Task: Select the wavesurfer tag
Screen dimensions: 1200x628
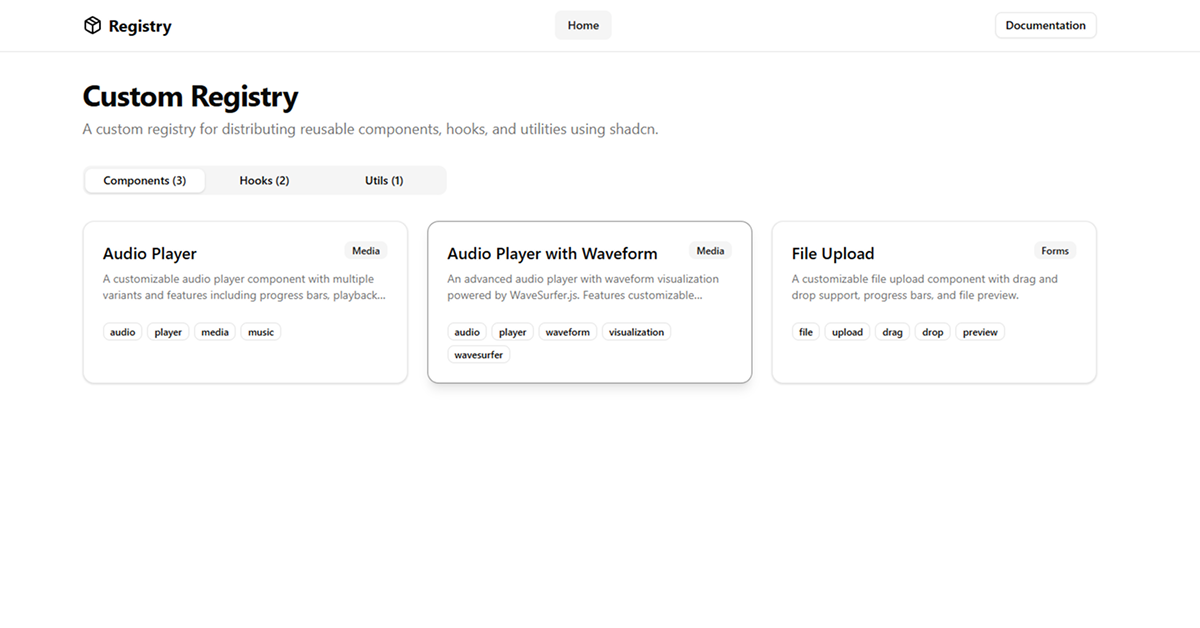Action: pos(478,354)
